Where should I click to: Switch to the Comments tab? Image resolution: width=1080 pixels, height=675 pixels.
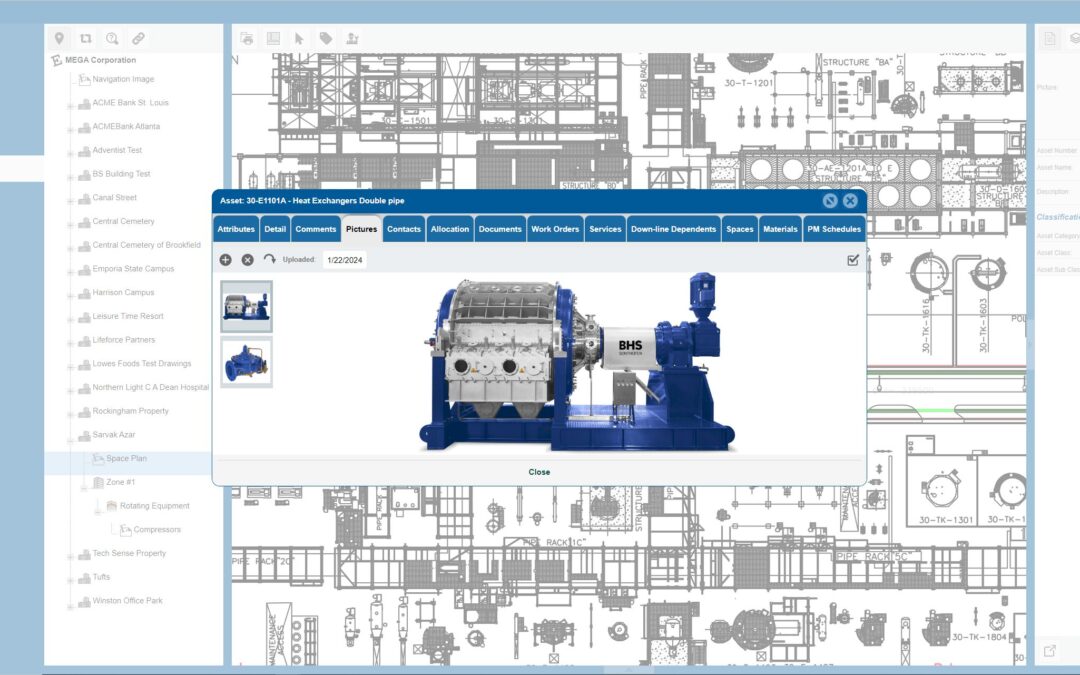click(x=315, y=229)
